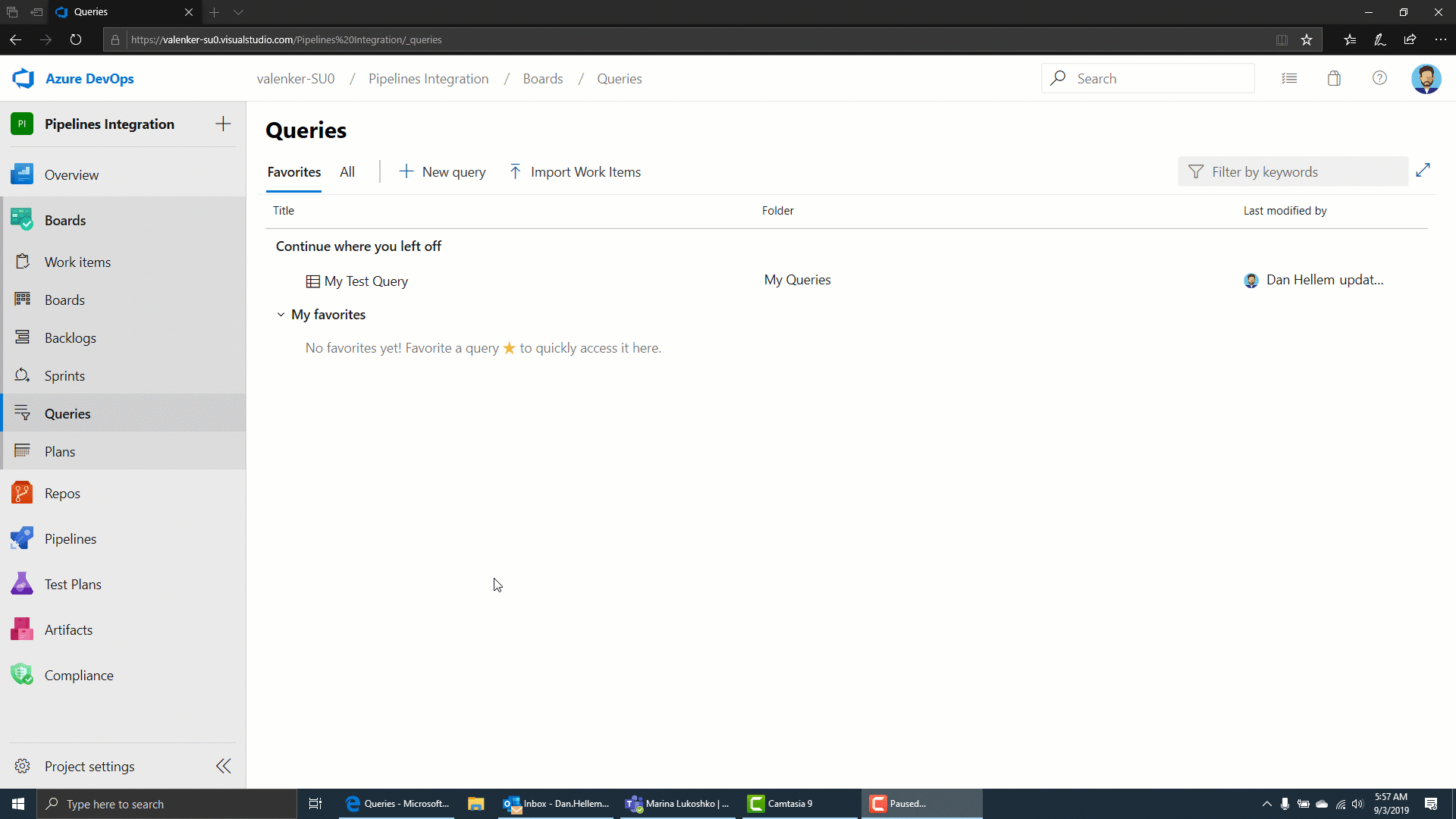Switch to Favorites tab
The width and height of the screenshot is (1456, 819).
[293, 171]
